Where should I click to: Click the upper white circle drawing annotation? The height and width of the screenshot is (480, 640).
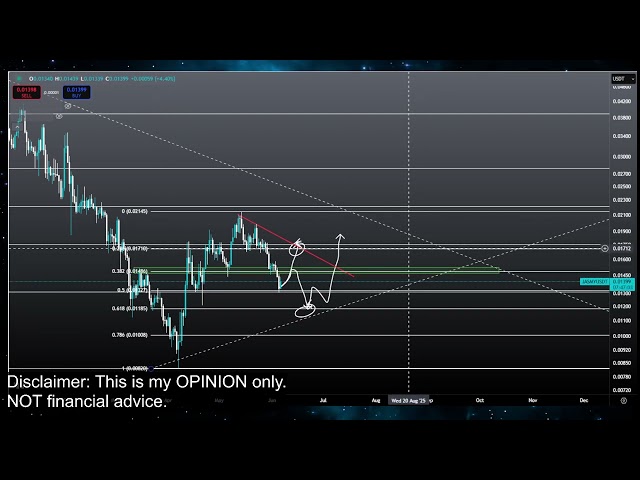(296, 247)
